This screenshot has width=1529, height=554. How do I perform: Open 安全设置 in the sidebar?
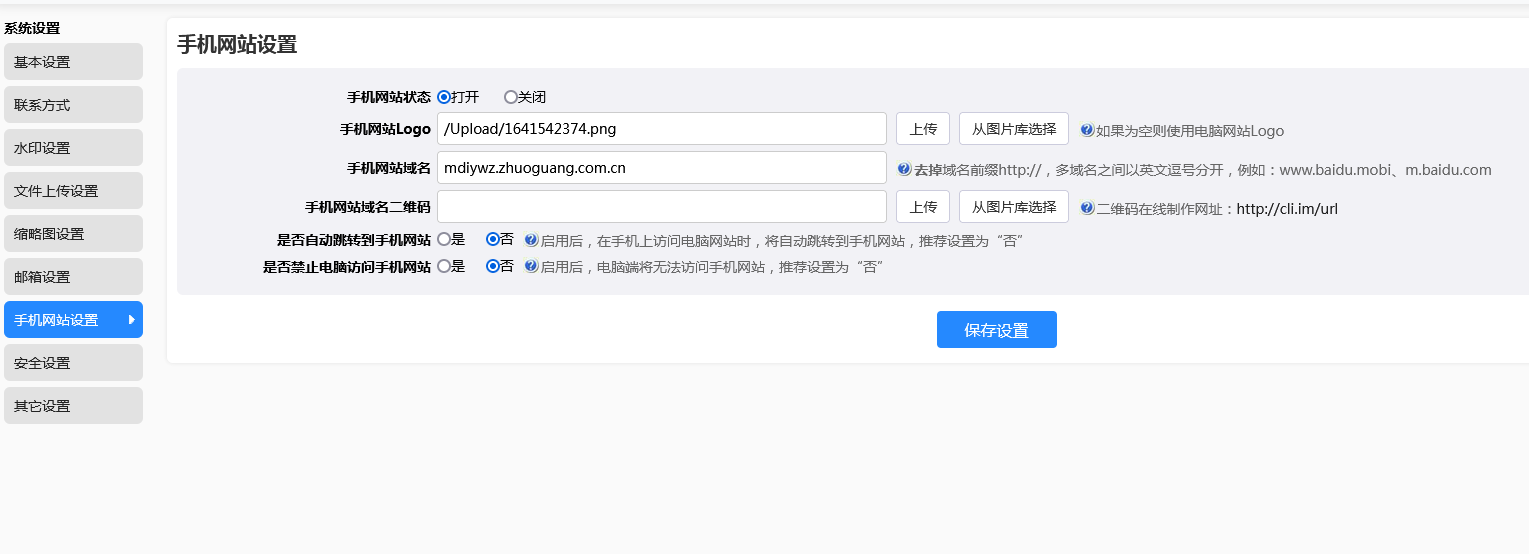pos(73,363)
